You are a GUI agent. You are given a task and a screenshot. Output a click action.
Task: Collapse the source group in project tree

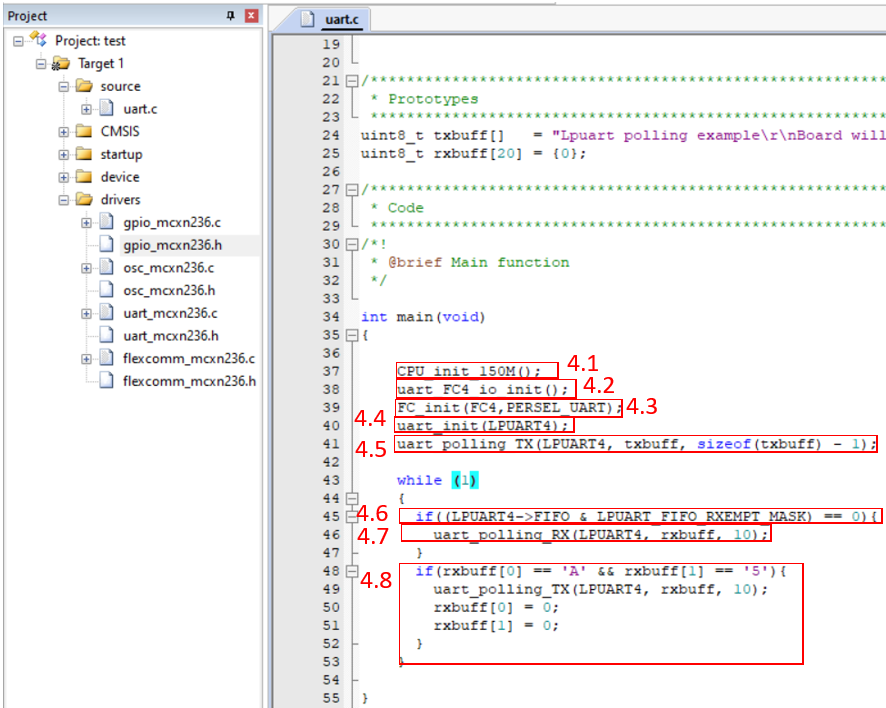click(x=64, y=86)
